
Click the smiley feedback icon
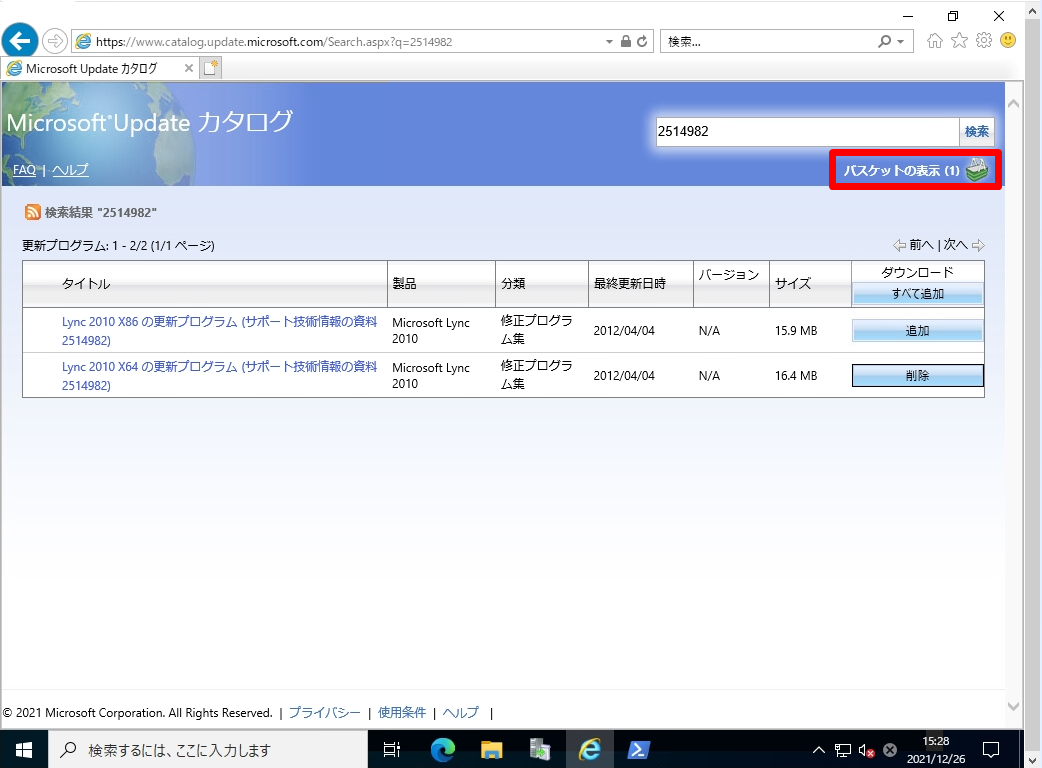pyautogui.click(x=1008, y=41)
